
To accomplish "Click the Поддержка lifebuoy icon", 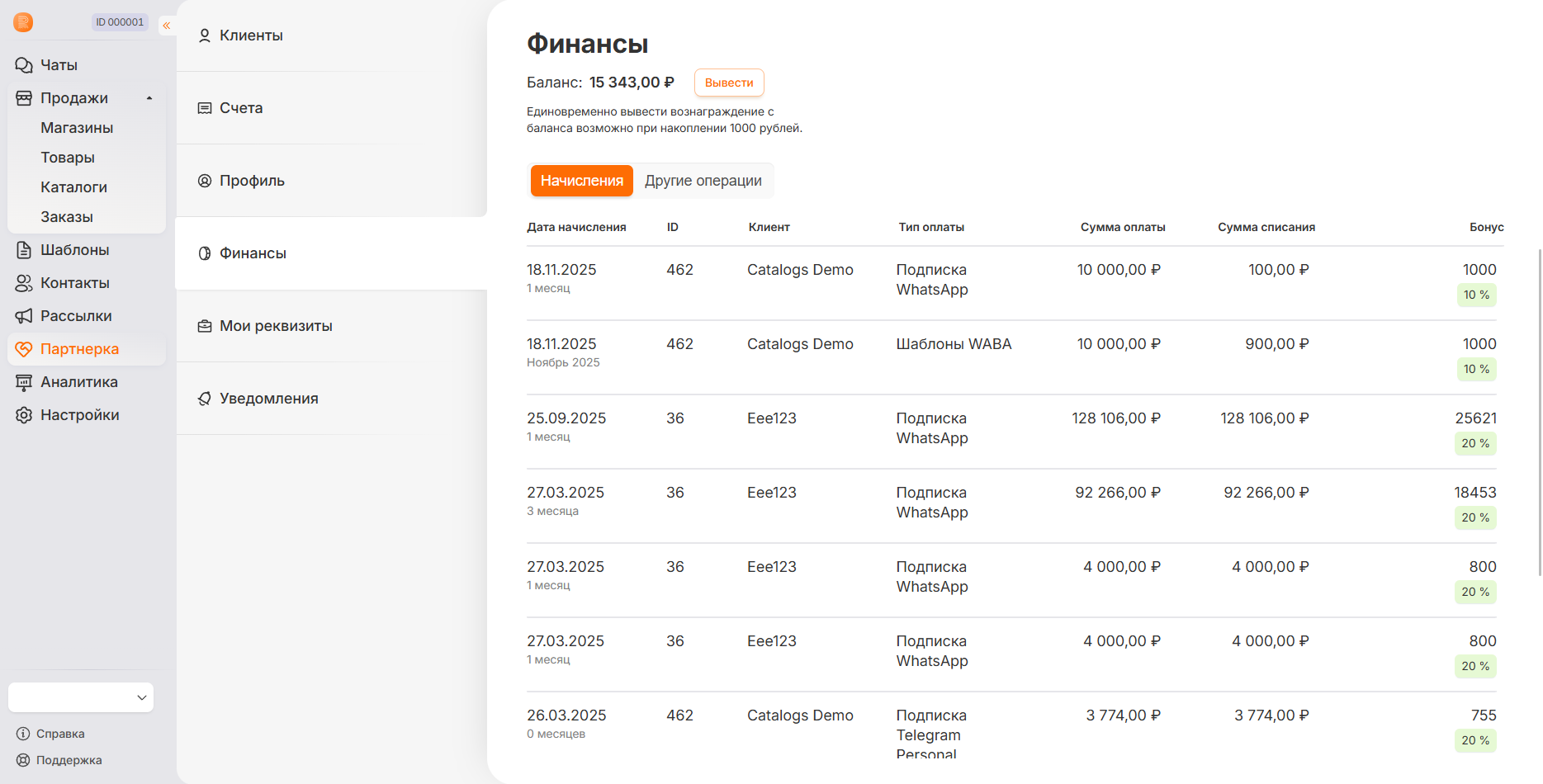I will (x=23, y=760).
